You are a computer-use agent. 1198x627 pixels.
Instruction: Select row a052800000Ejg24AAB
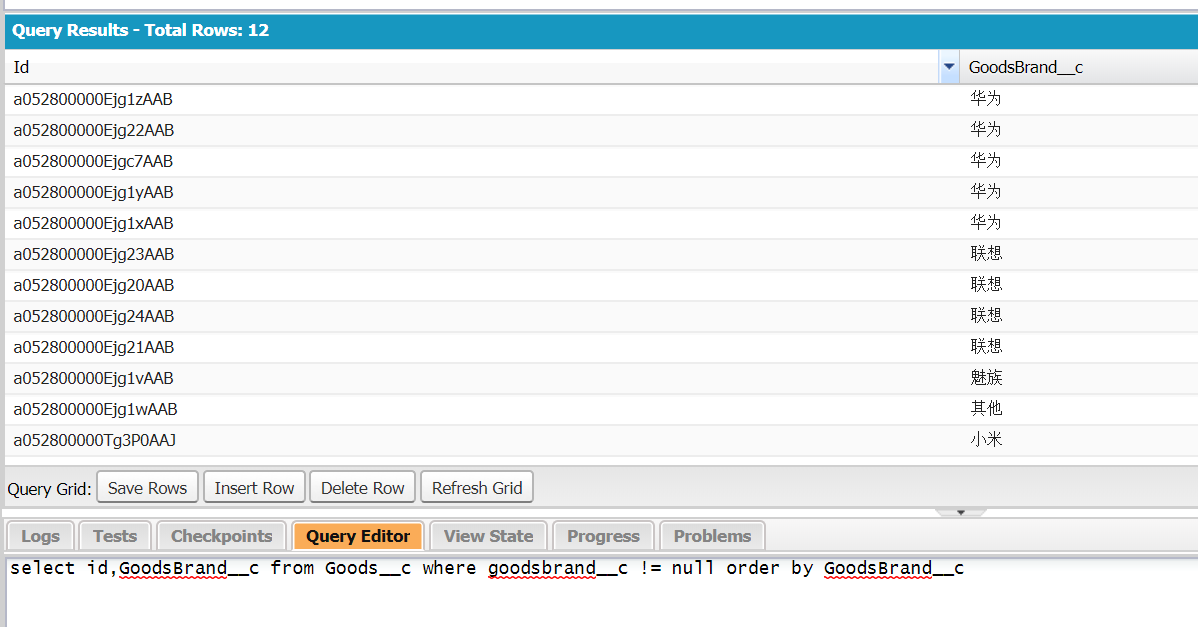click(x=601, y=316)
